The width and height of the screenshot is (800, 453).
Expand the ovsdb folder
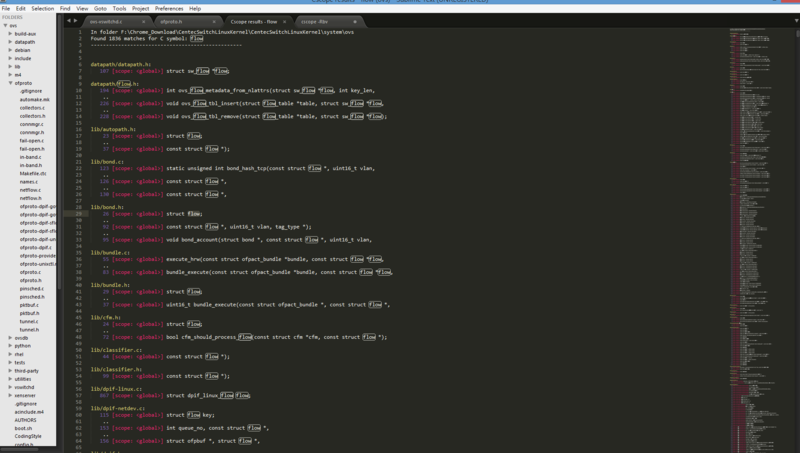pyautogui.click(x=10, y=338)
